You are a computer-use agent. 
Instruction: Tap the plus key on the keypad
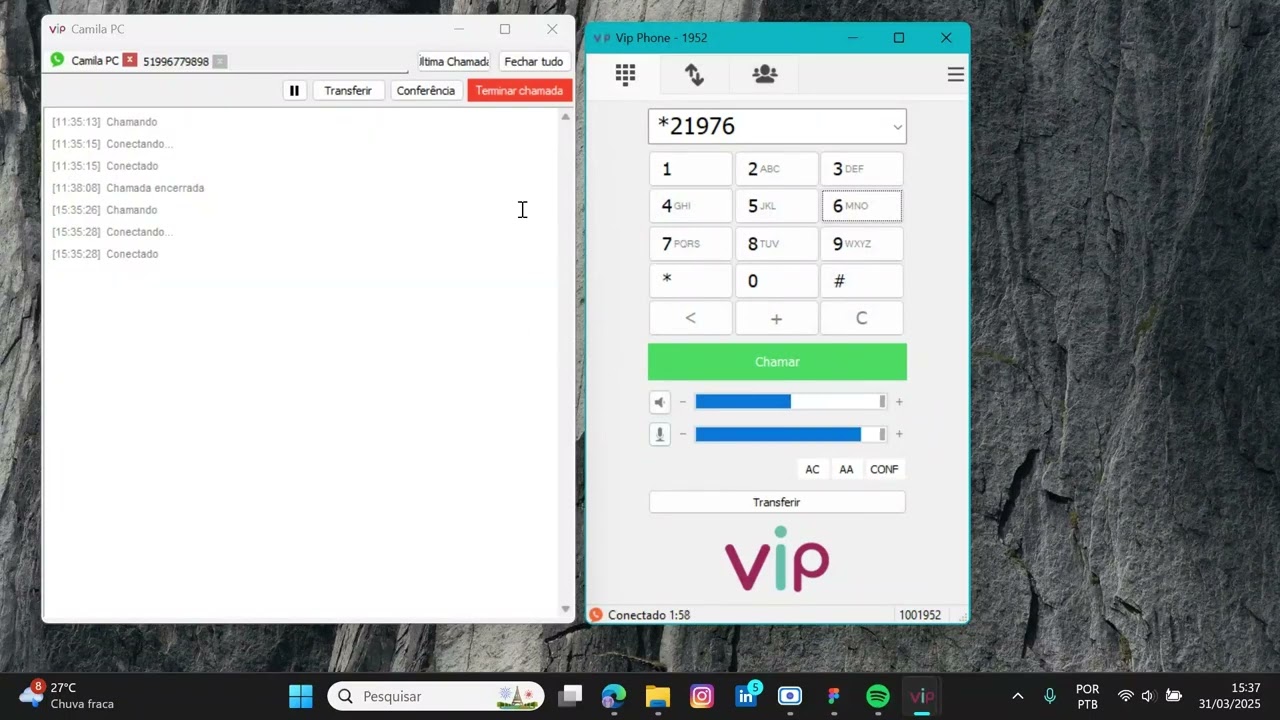click(776, 318)
